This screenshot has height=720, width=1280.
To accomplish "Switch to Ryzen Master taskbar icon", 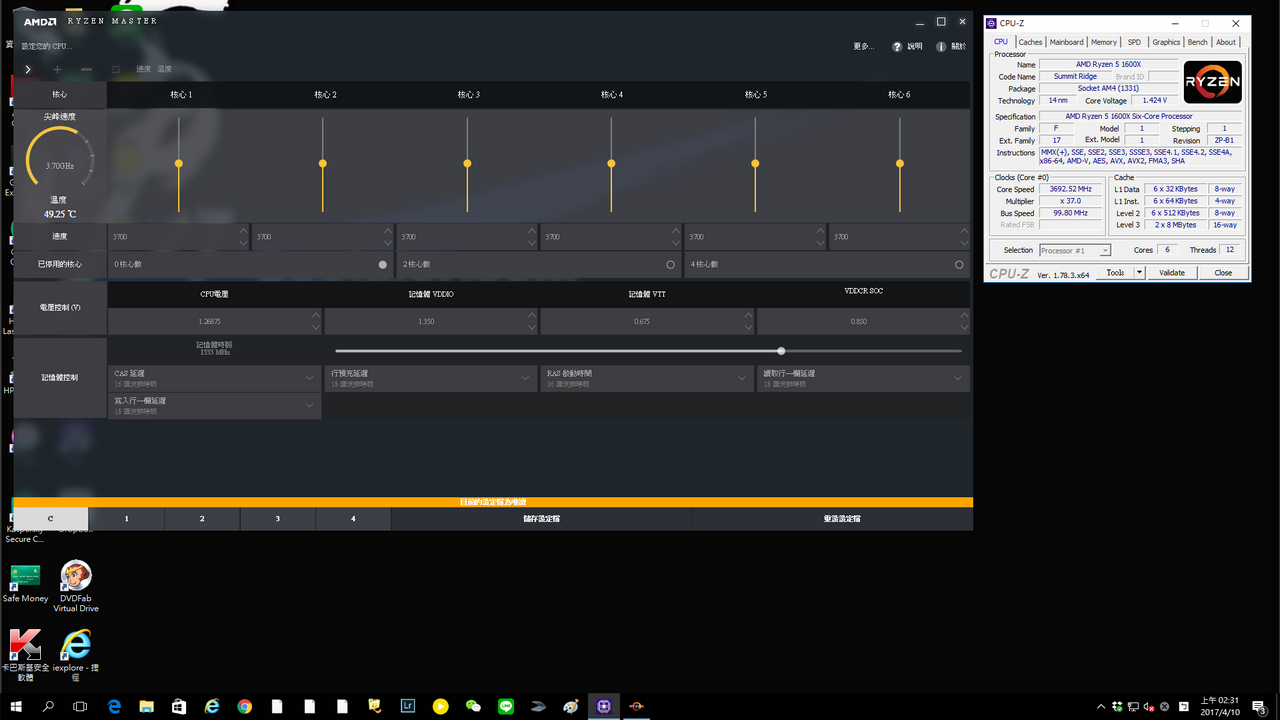I will [636, 706].
